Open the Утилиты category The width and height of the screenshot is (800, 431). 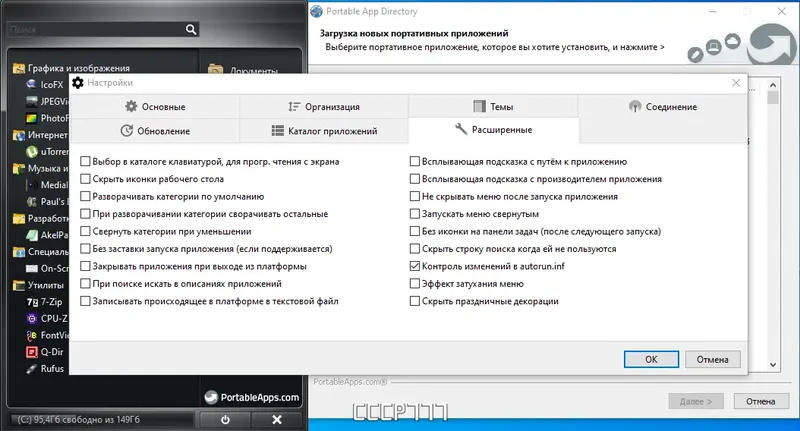click(38, 285)
